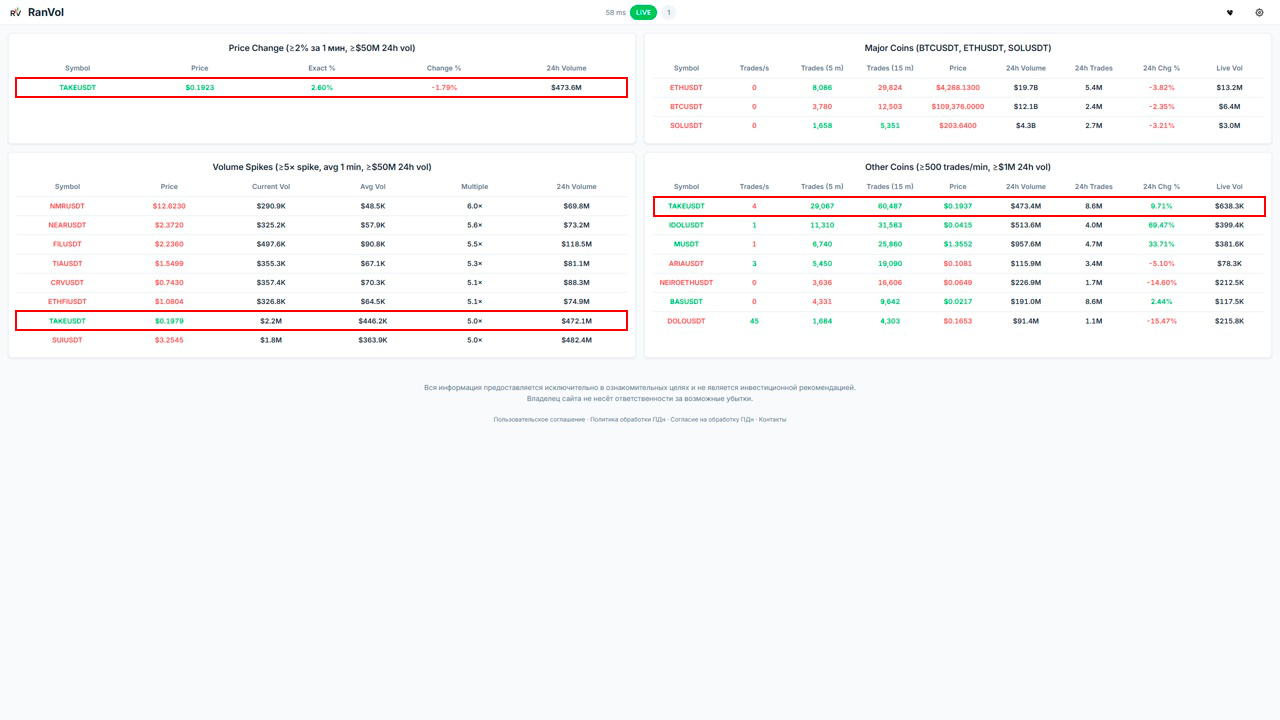Viewport: 1280px width, 720px height.
Task: Click the green LIVE status badge
Action: 643,13
